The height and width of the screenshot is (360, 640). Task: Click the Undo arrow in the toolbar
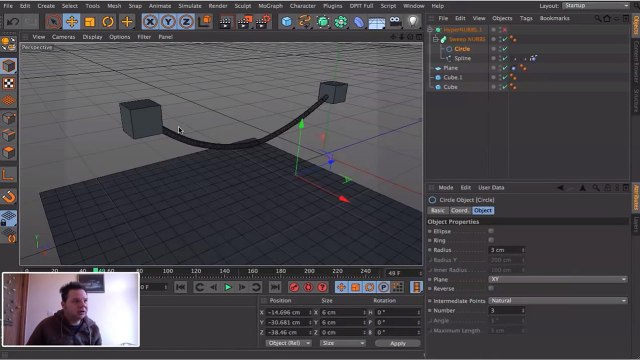pos(13,22)
